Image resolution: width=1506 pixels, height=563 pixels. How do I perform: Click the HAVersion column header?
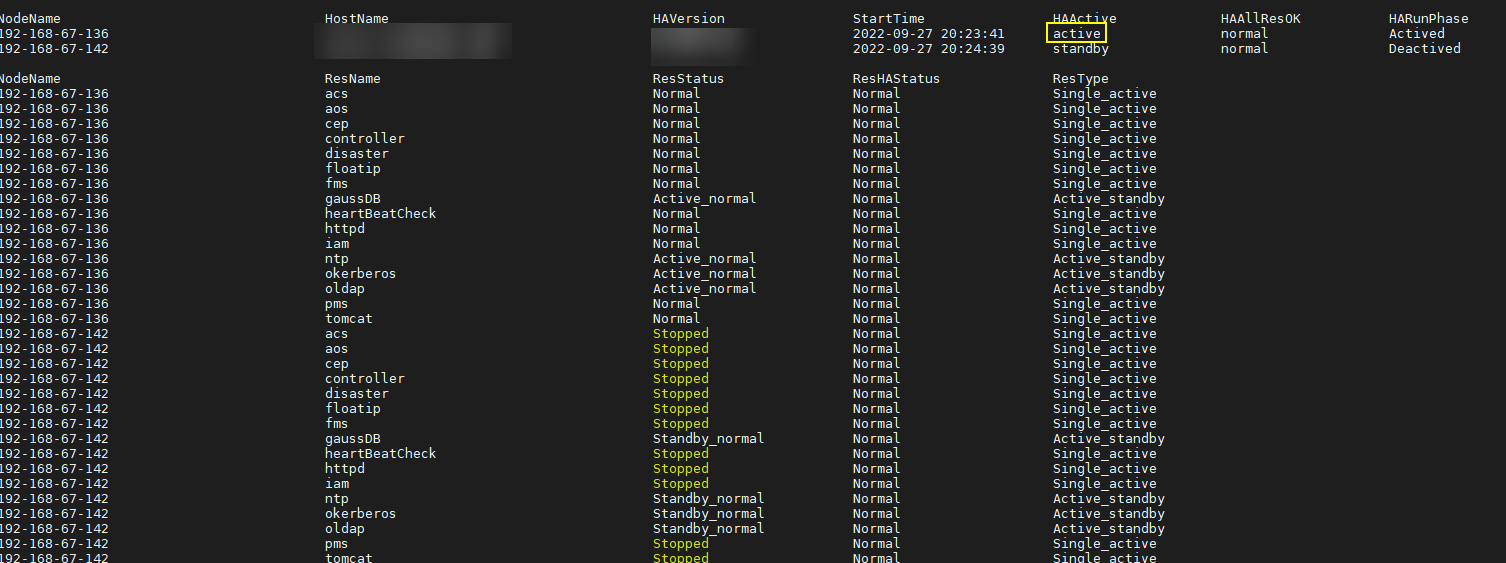pos(688,19)
